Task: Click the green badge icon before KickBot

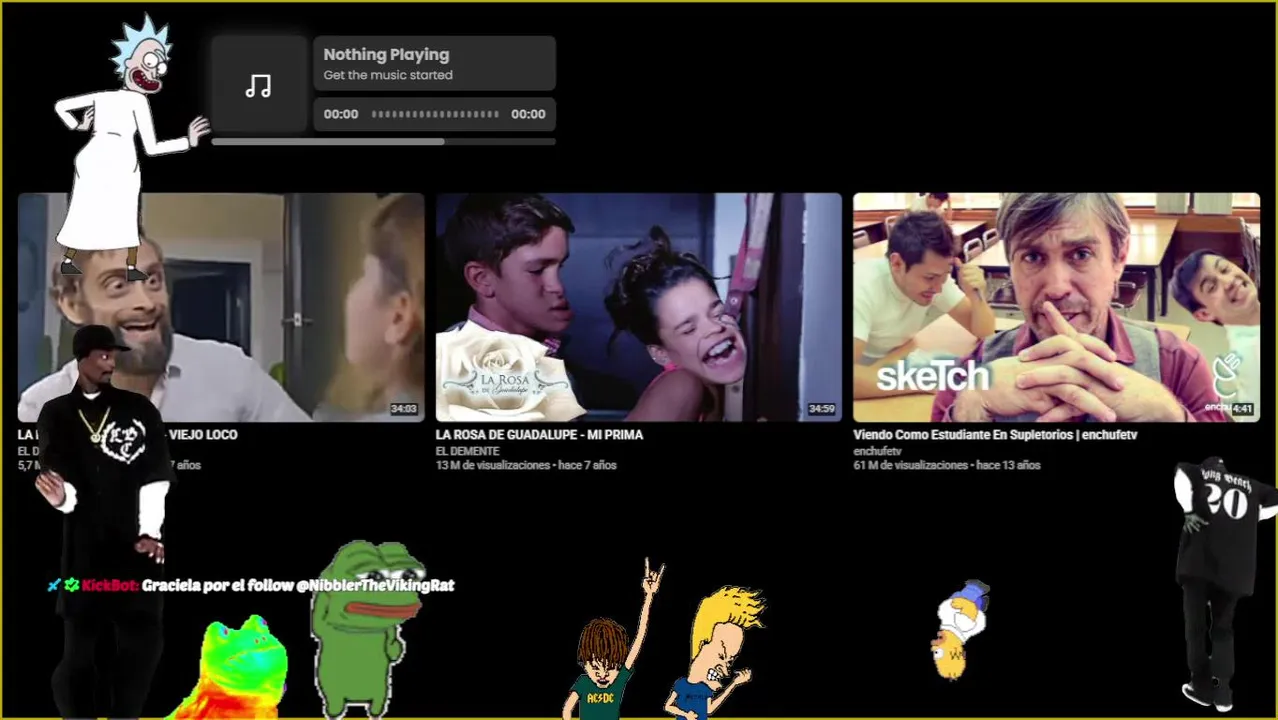Action: pyautogui.click(x=71, y=585)
